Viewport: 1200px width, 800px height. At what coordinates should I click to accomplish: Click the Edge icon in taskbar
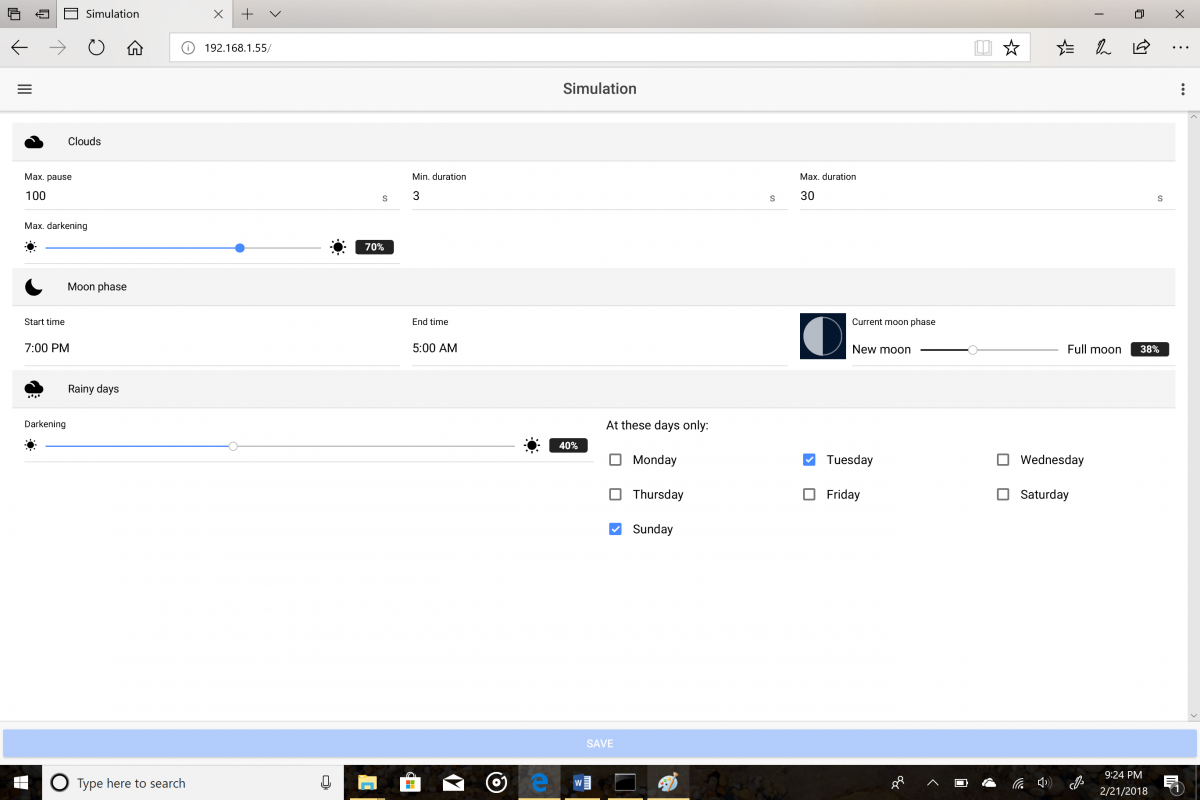point(539,783)
